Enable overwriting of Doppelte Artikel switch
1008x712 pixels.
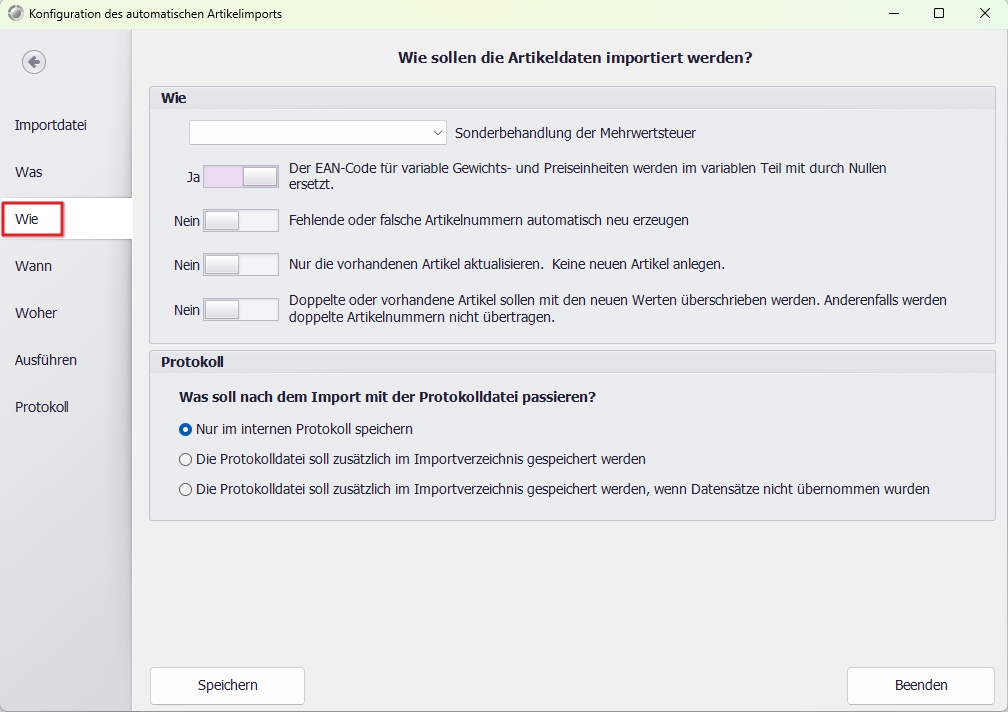click(241, 309)
